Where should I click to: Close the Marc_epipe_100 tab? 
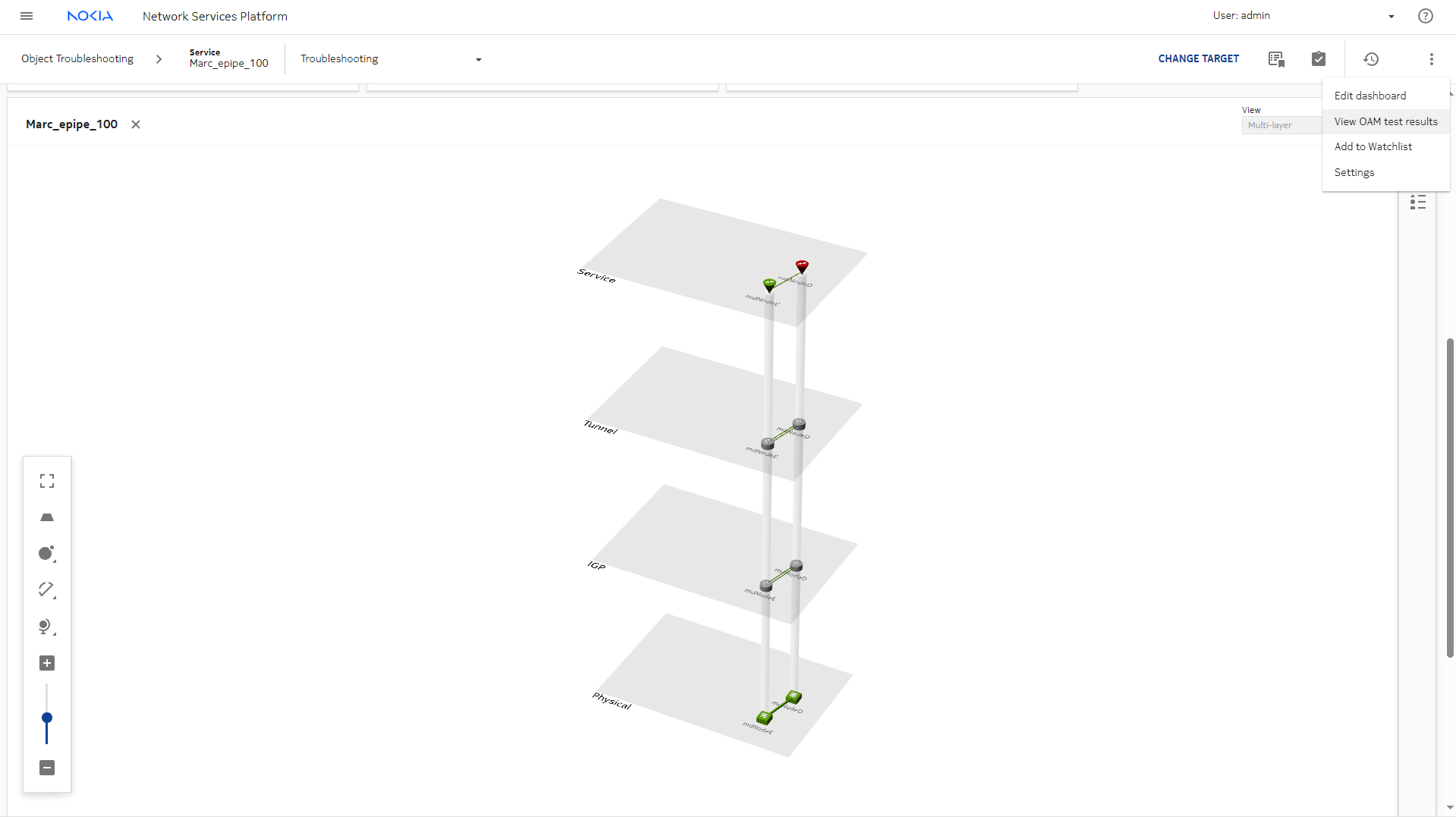click(x=136, y=124)
